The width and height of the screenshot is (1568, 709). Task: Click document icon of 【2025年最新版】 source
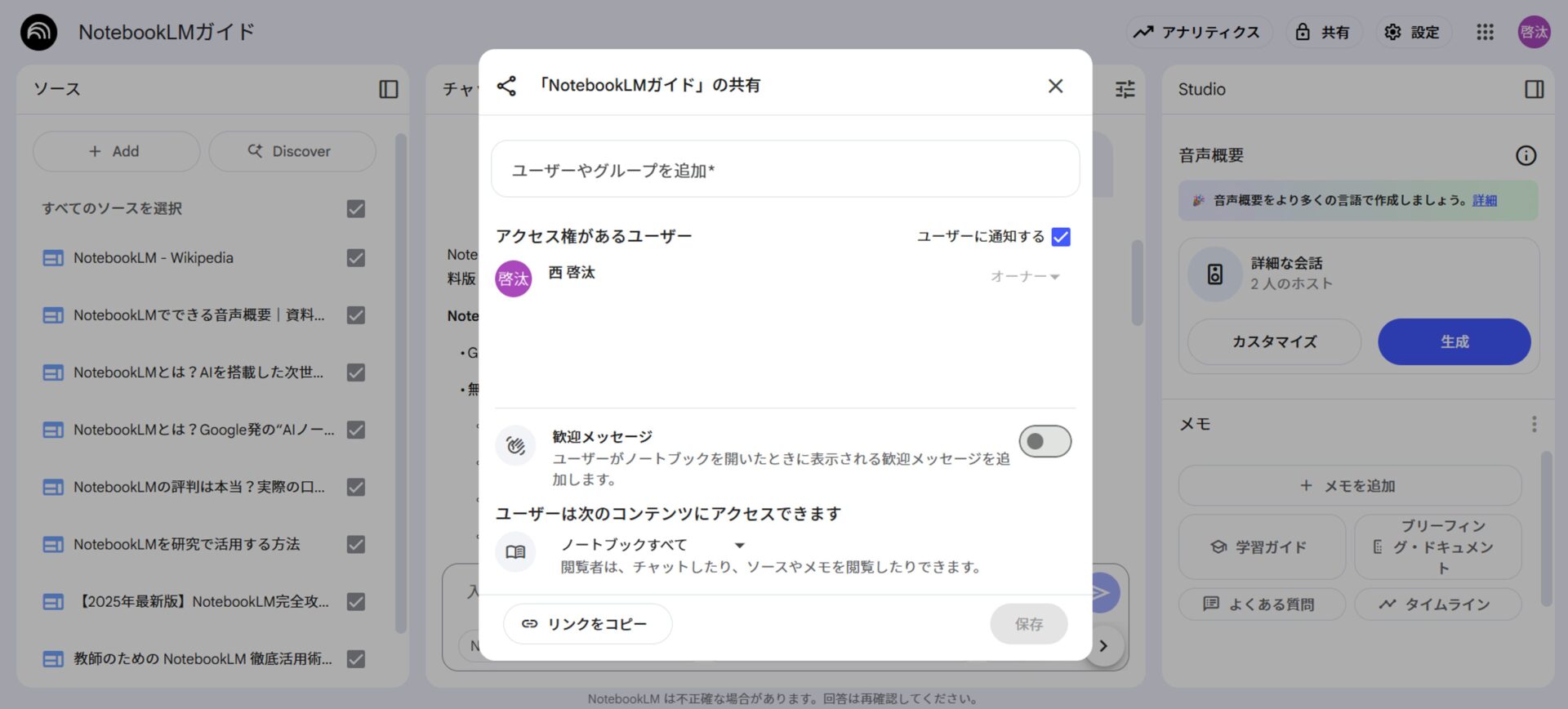click(x=53, y=602)
